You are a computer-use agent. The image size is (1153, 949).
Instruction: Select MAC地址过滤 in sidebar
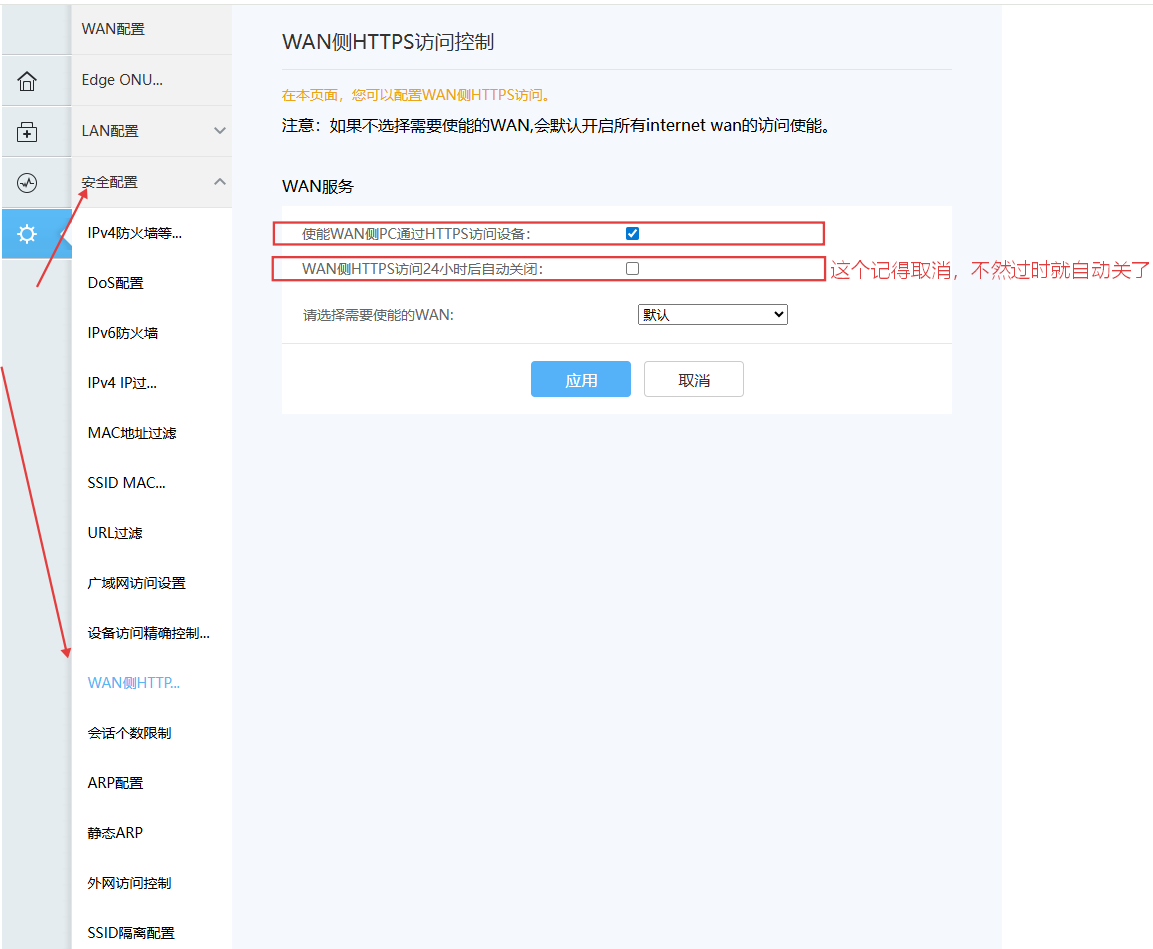pos(132,433)
